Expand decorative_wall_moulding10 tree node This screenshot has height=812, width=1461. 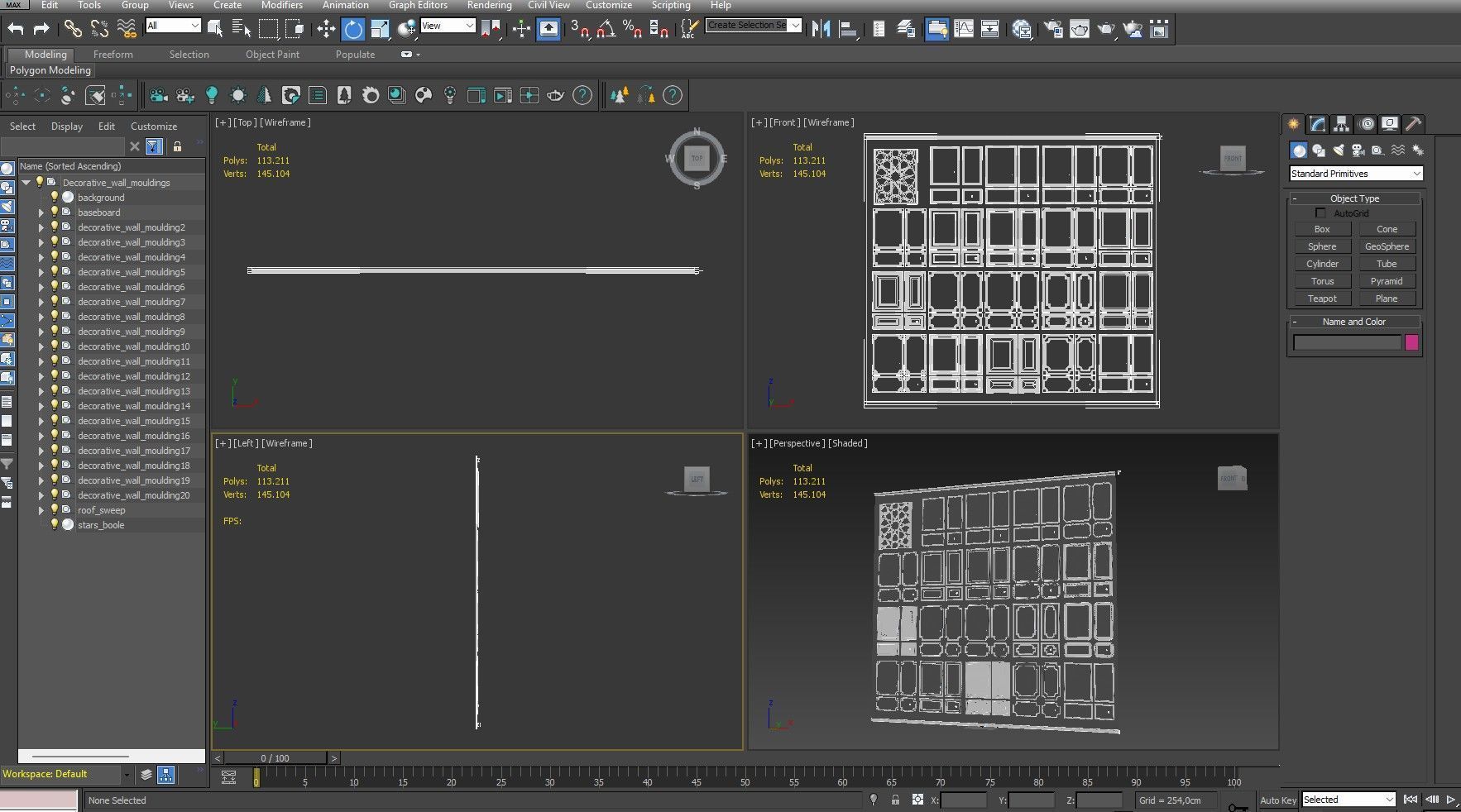tap(41, 346)
